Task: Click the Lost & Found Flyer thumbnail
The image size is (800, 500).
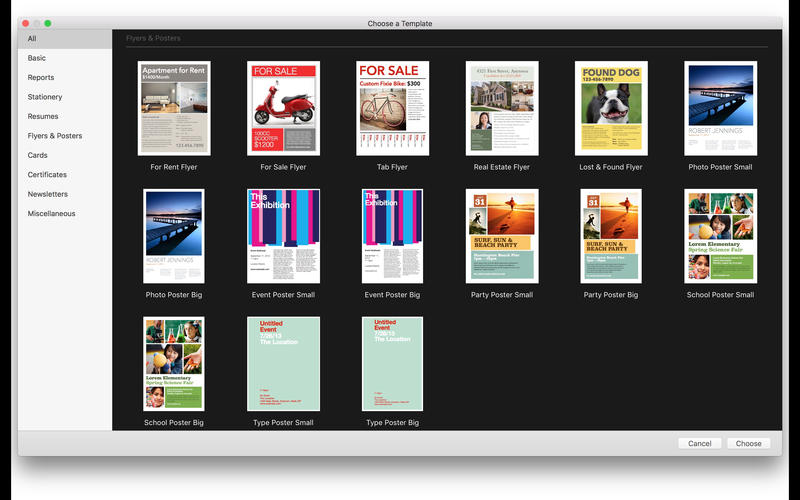Action: pyautogui.click(x=610, y=108)
